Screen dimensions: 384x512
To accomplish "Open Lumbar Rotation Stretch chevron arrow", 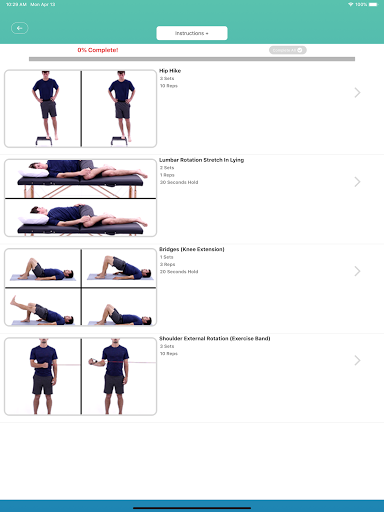I will (x=357, y=182).
